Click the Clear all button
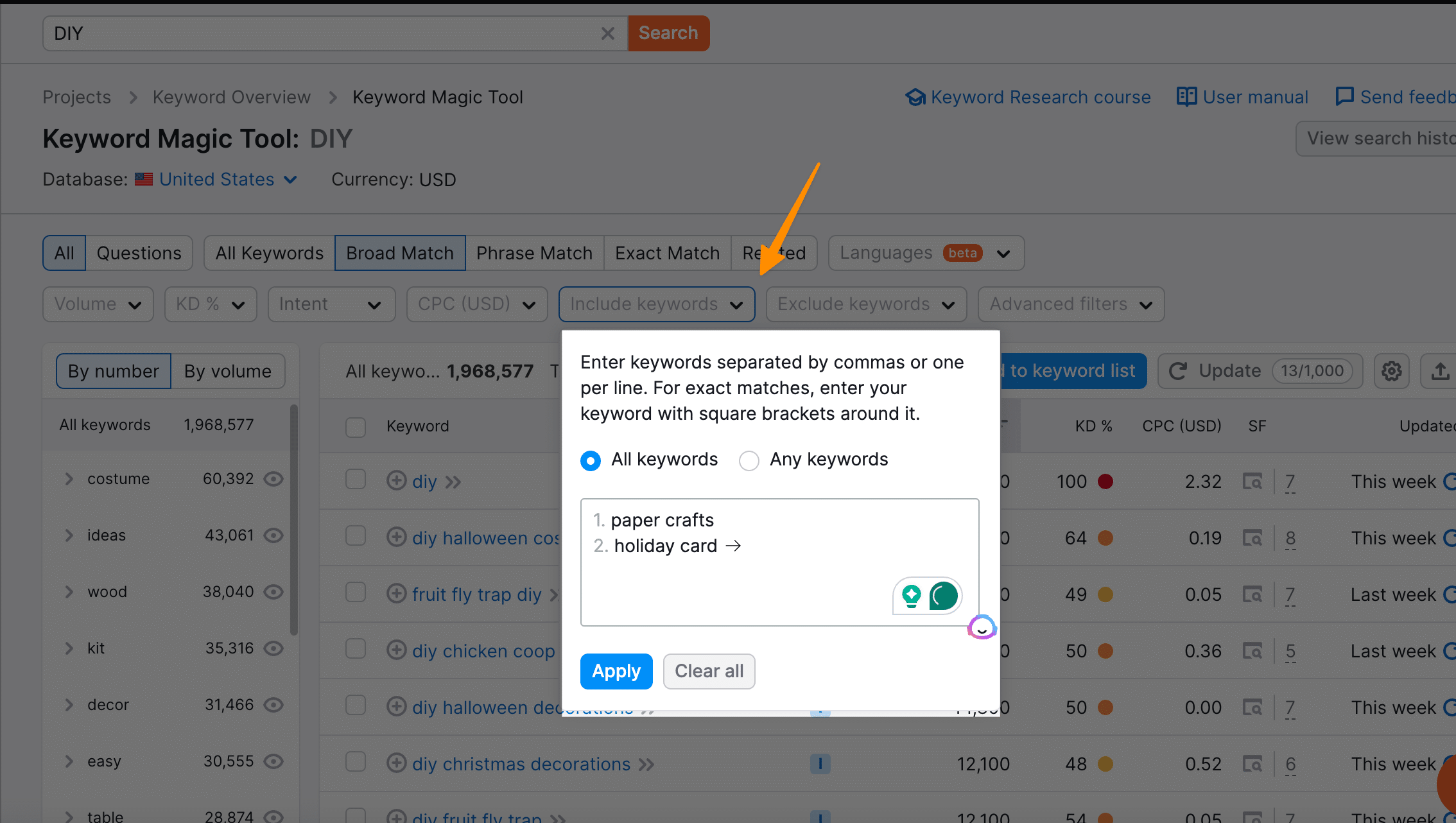Screen dimensions: 1456x823 coord(708,671)
